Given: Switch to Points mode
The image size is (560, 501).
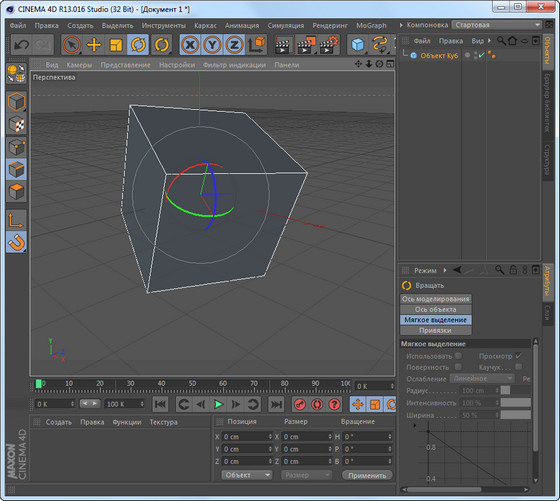Looking at the screenshot, I should [16, 147].
